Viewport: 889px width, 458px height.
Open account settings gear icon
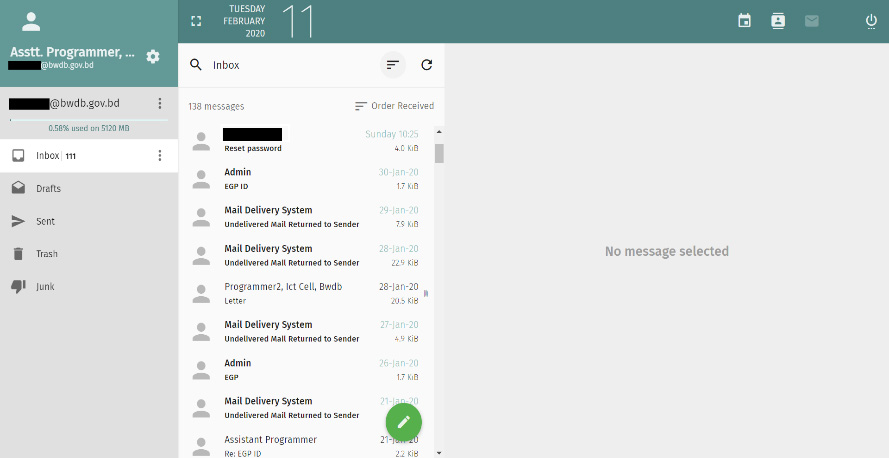[x=153, y=56]
